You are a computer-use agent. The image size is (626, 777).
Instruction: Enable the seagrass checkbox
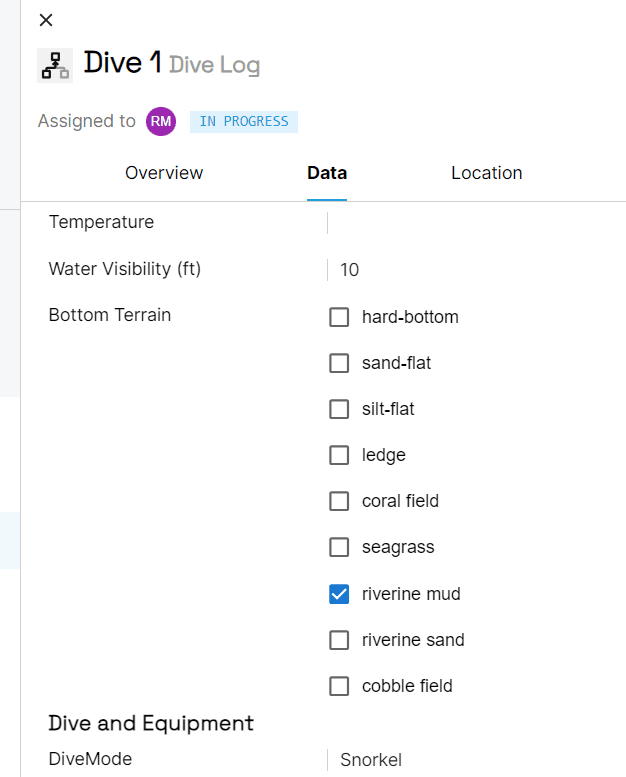pyautogui.click(x=339, y=548)
